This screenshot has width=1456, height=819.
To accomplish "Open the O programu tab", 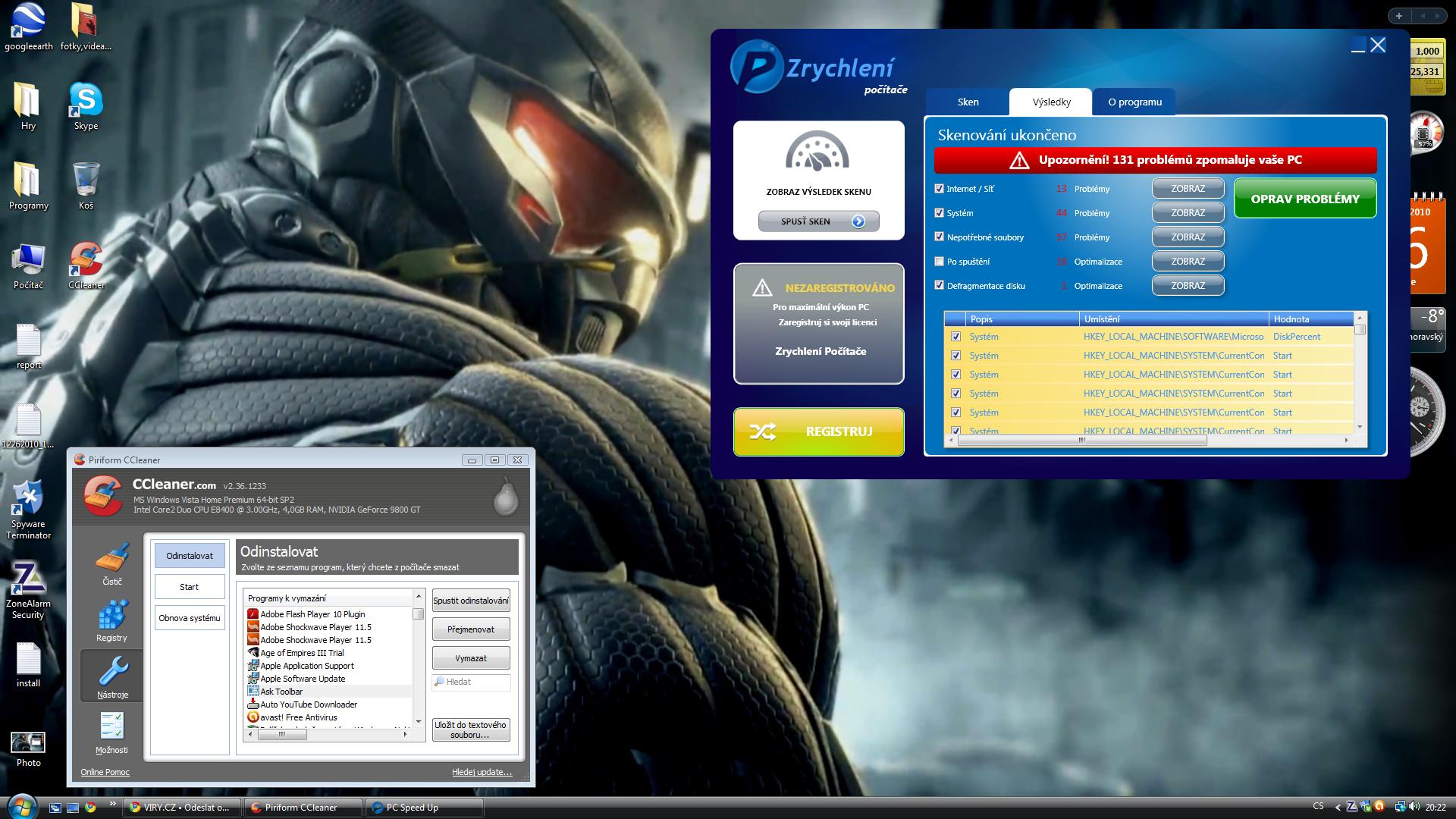I will 1134,102.
